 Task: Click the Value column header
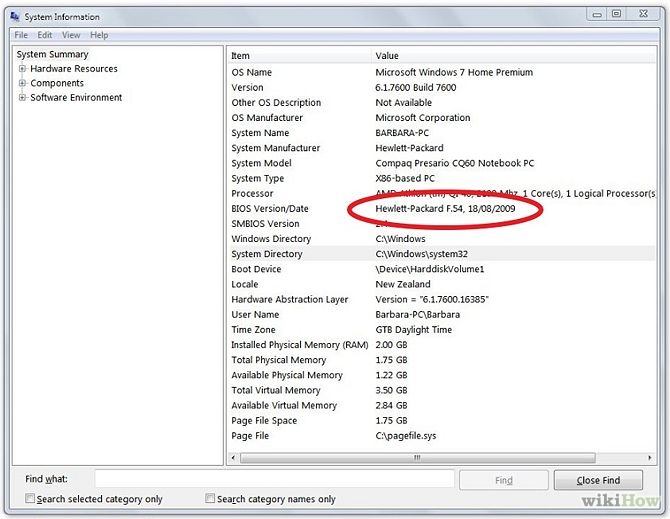514,56
